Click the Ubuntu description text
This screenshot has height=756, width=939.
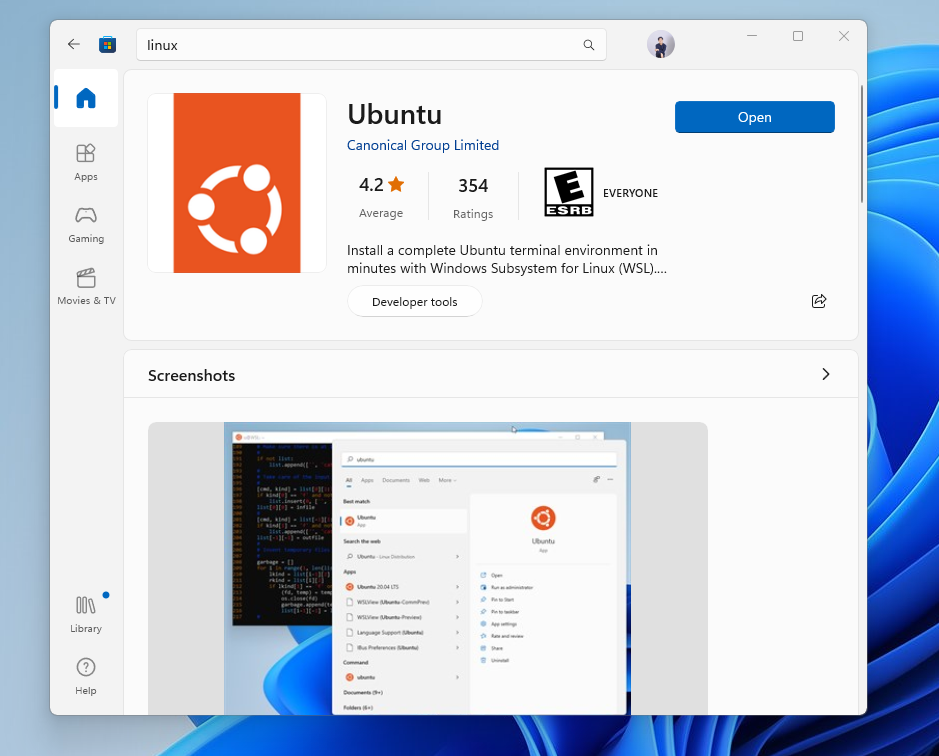[507, 259]
